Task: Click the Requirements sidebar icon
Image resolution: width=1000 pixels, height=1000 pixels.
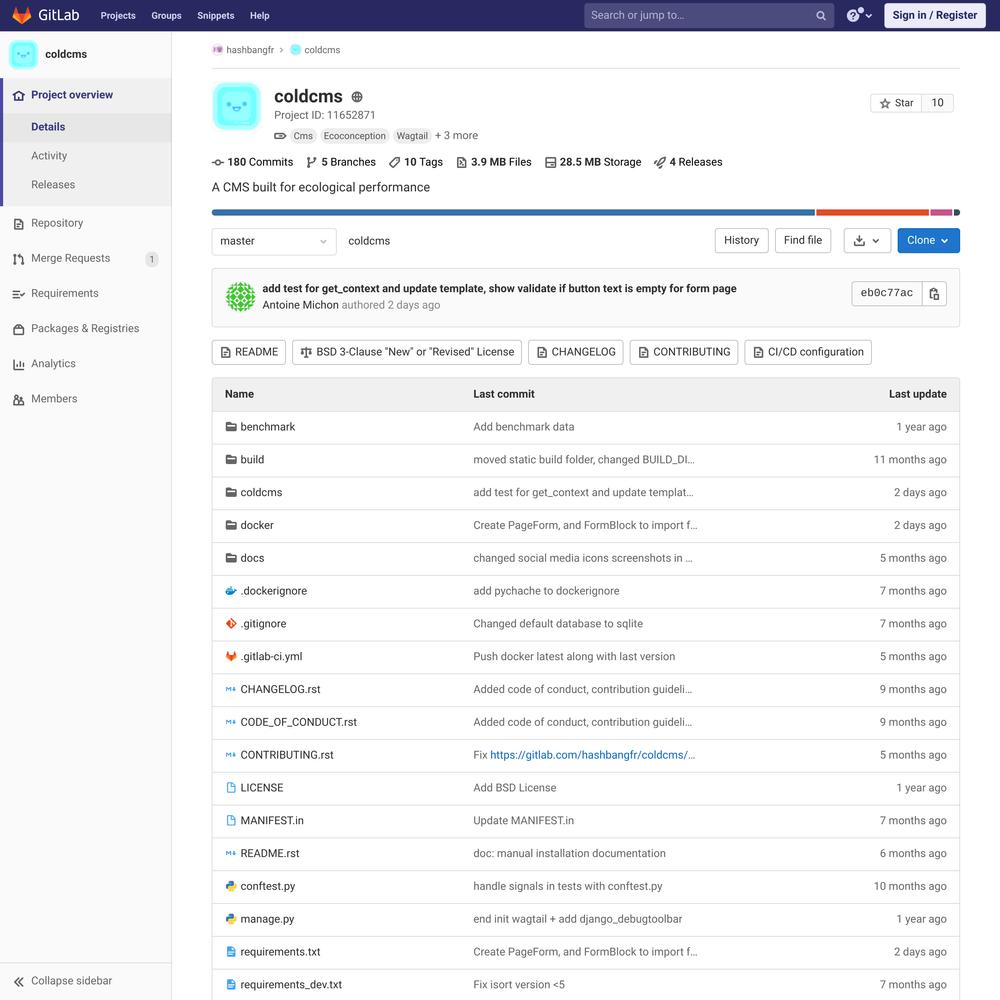Action: [18, 294]
